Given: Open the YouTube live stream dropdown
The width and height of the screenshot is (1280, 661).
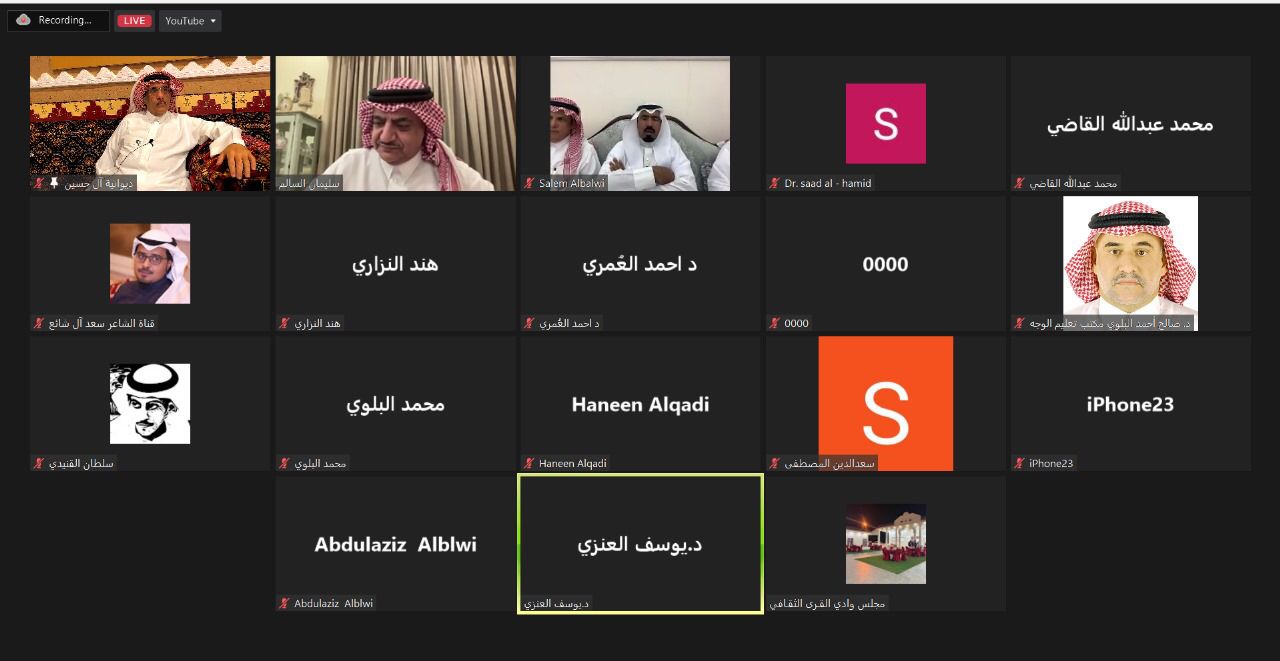Looking at the screenshot, I should click(x=190, y=21).
